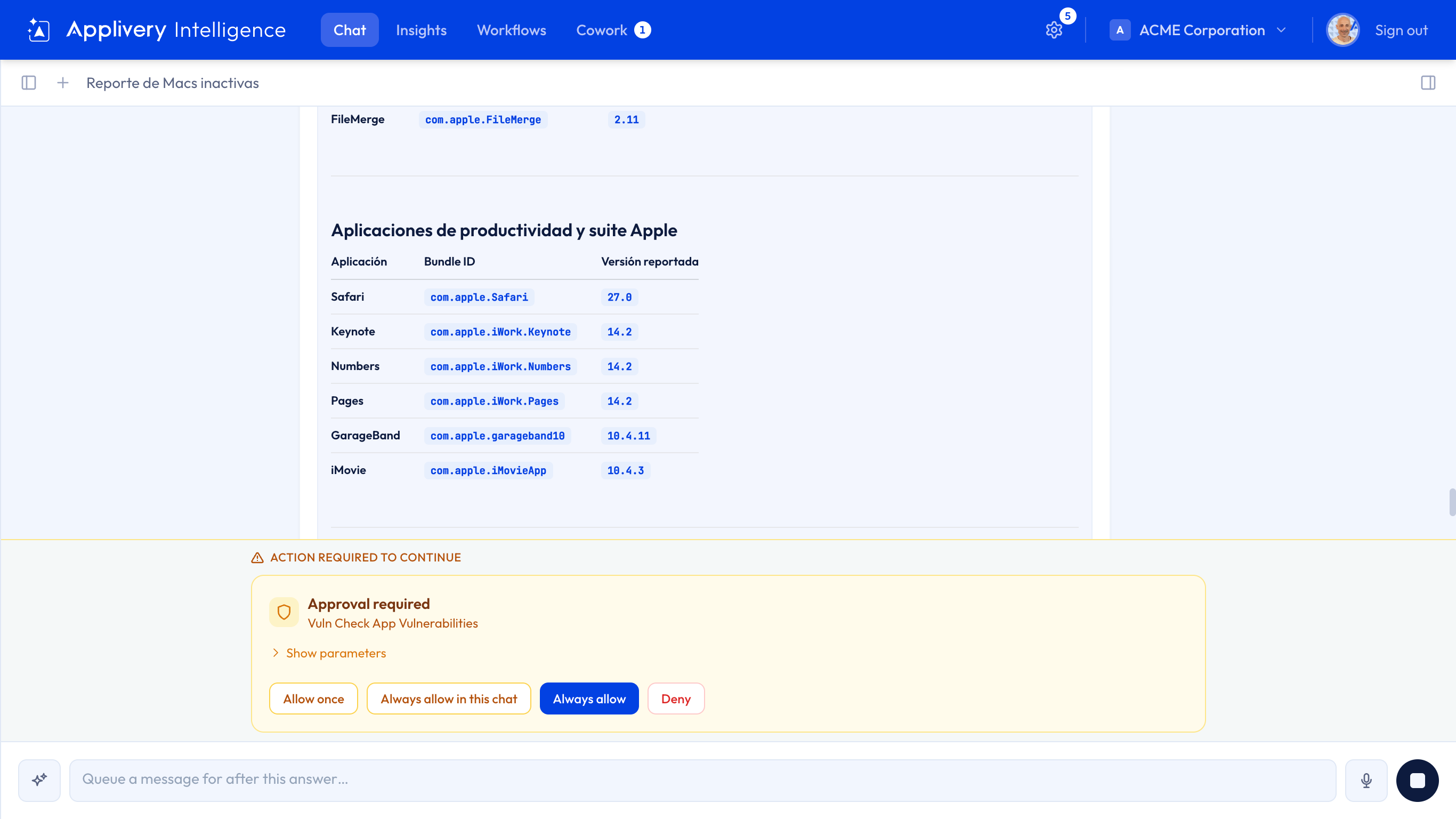This screenshot has width=1456, height=819.
Task: Click FileMerge version 2.11
Action: tap(626, 120)
